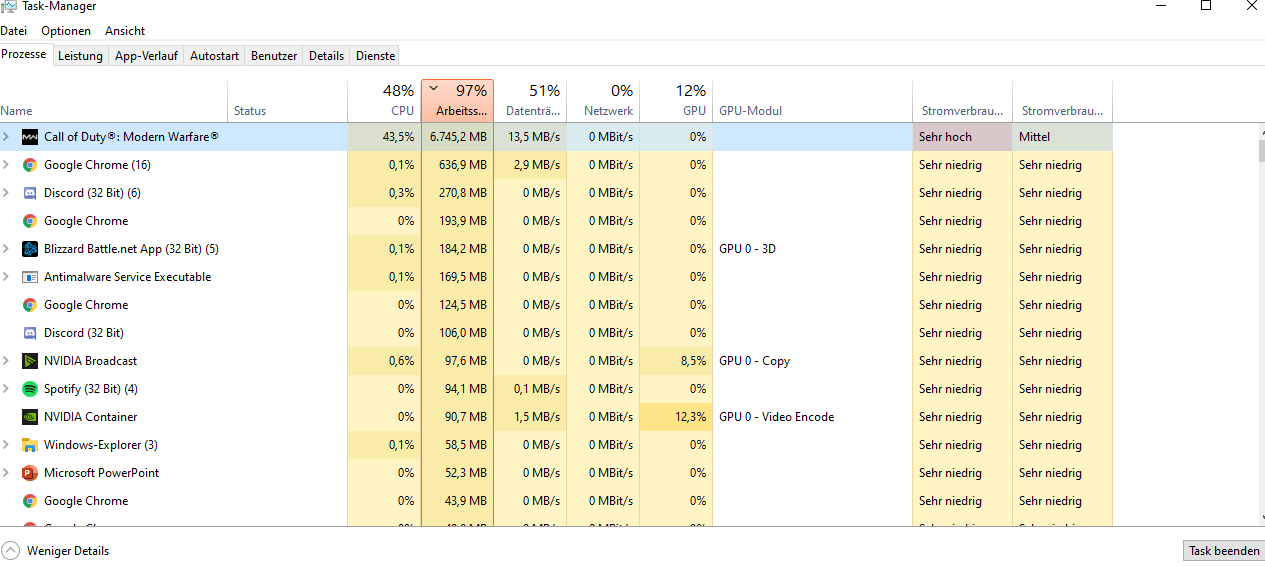Collapse view with Weniger Details arrow icon
The width and height of the screenshot is (1265, 566).
11,551
